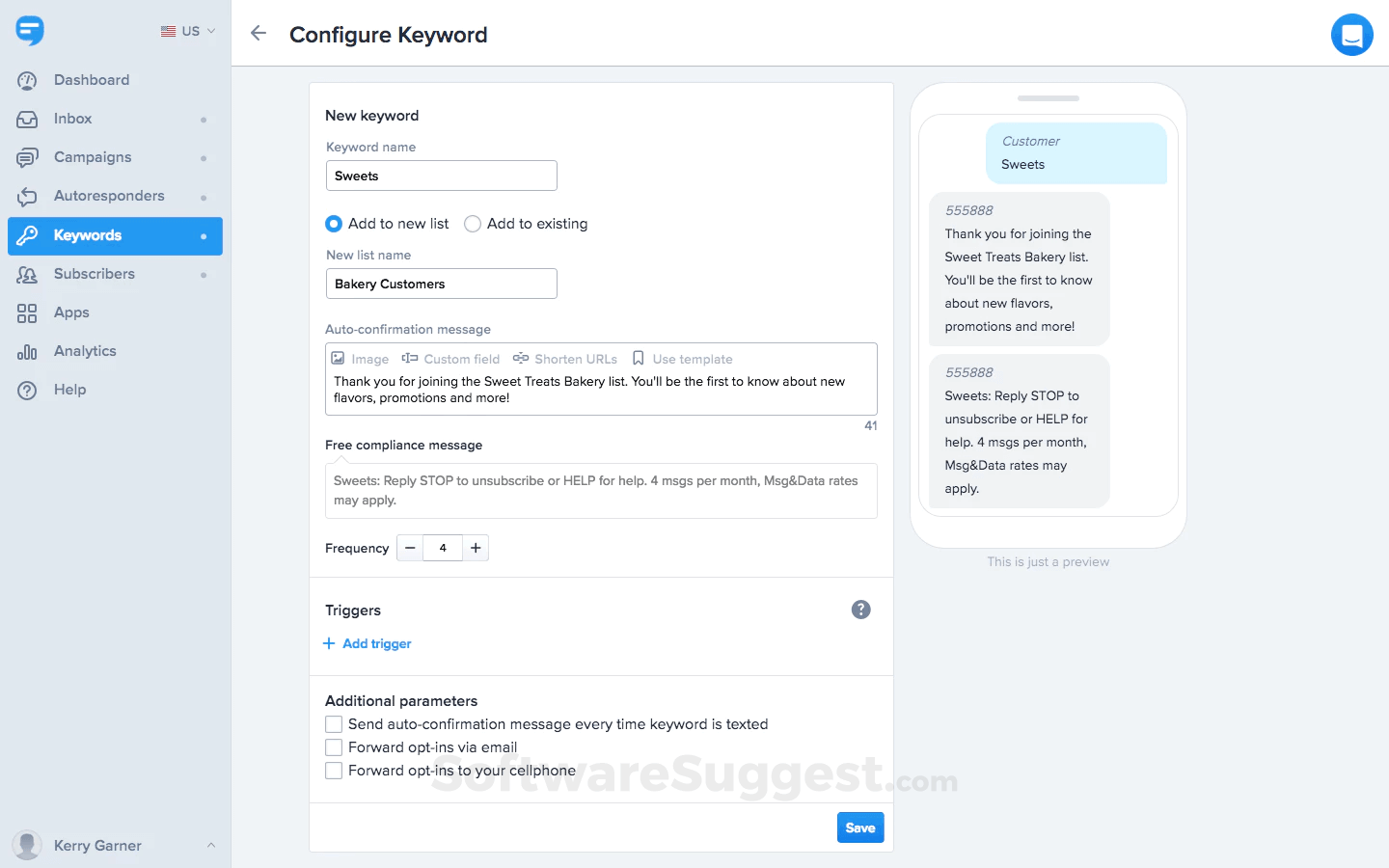Click the Shorten URLs toolbar option
Viewport: 1389px width, 868px height.
(x=565, y=359)
